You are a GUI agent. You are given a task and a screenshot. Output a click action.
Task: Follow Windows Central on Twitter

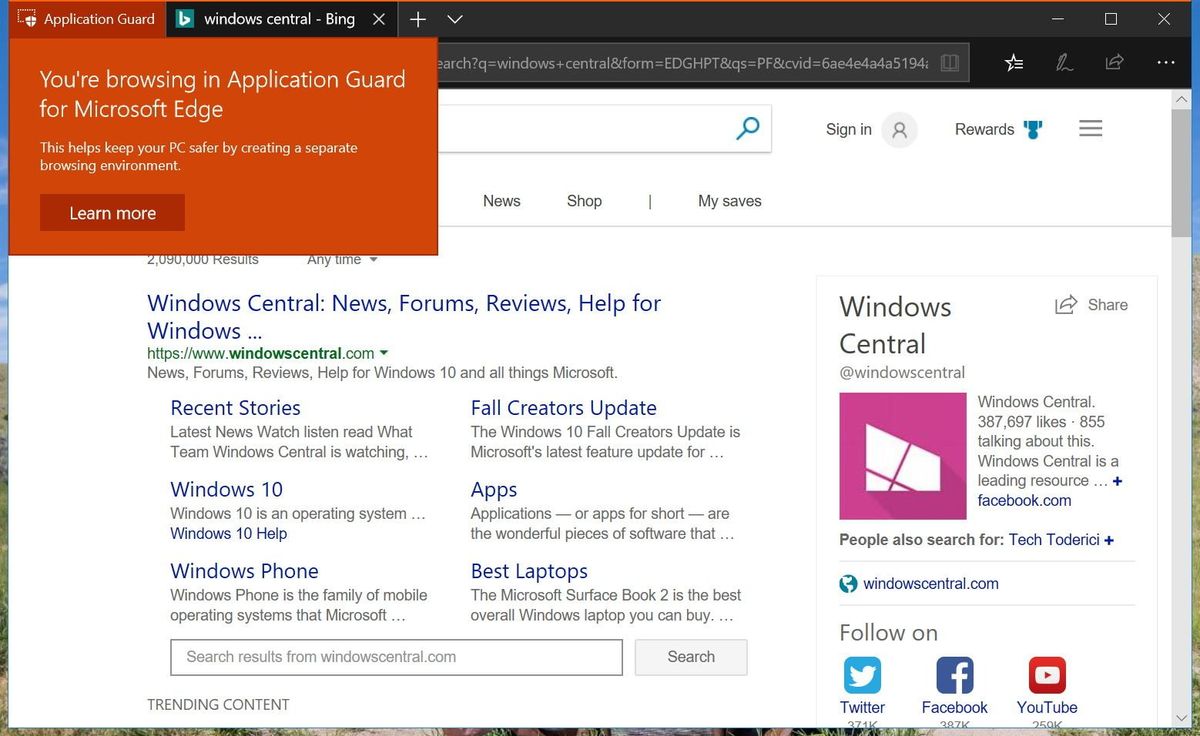862,675
